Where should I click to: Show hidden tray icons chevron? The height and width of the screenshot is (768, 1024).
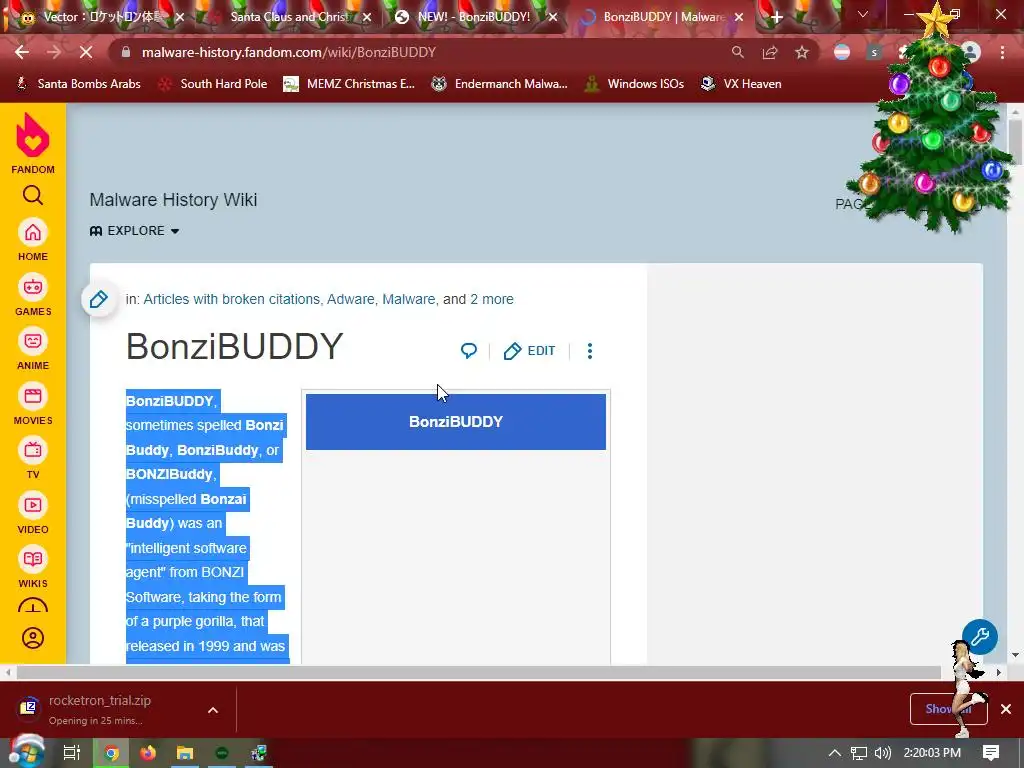[835, 753]
